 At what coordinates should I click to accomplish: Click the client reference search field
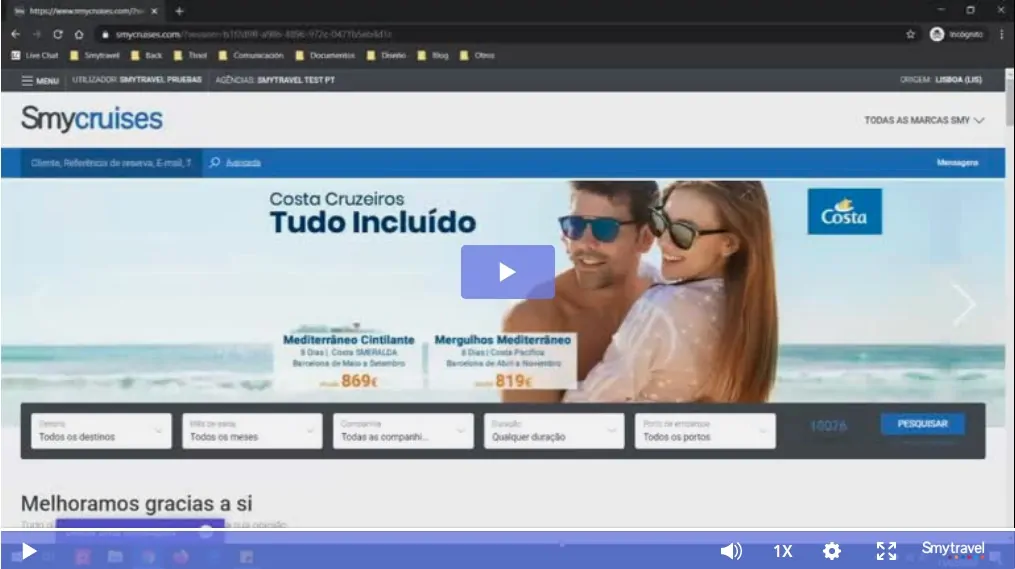coord(110,162)
